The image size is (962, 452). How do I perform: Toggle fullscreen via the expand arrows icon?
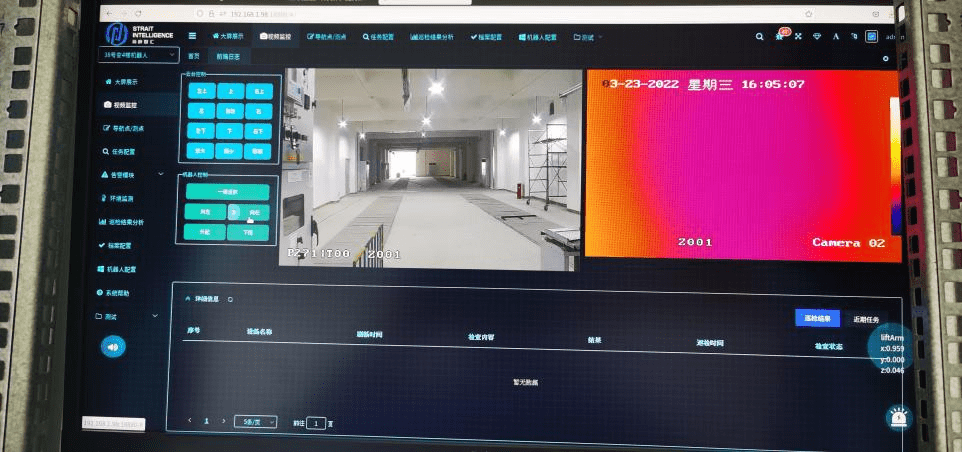pyautogui.click(x=798, y=37)
